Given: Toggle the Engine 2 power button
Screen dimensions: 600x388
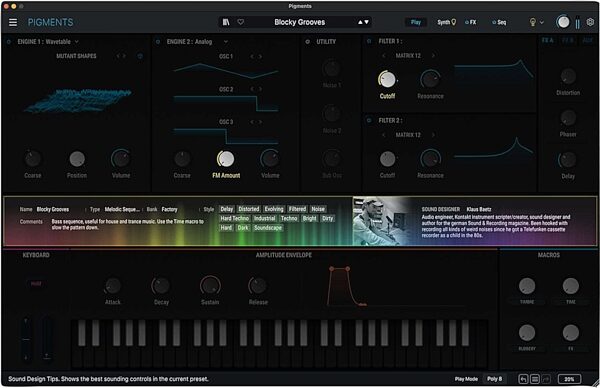Looking at the screenshot, I should 158,42.
